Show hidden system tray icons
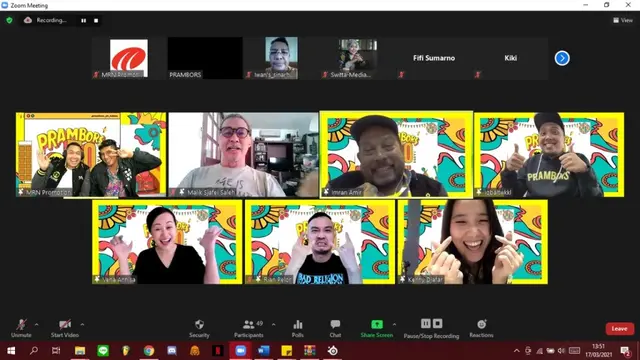The width and height of the screenshot is (640, 360). 517,351
